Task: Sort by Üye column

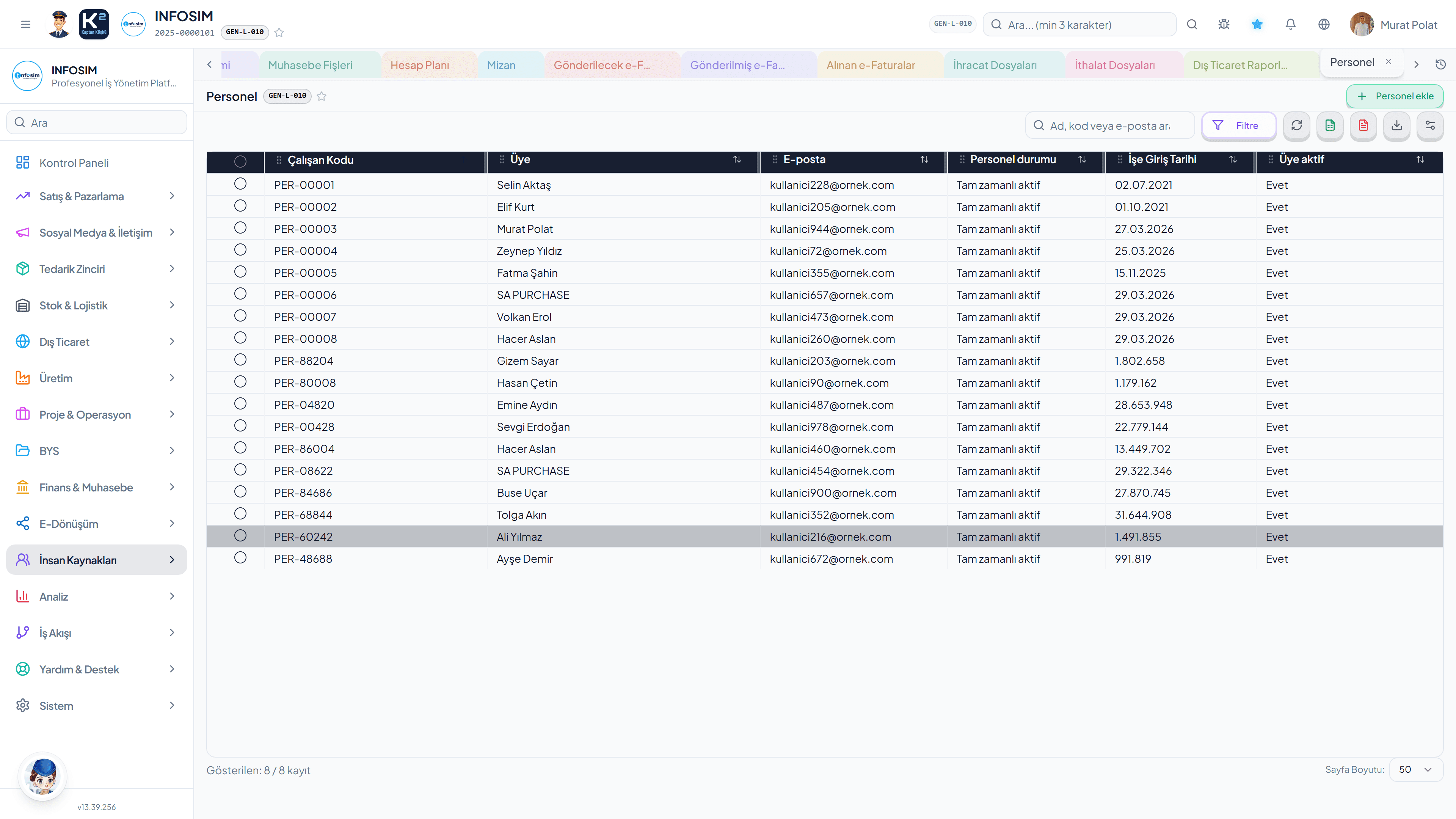Action: pos(737,159)
